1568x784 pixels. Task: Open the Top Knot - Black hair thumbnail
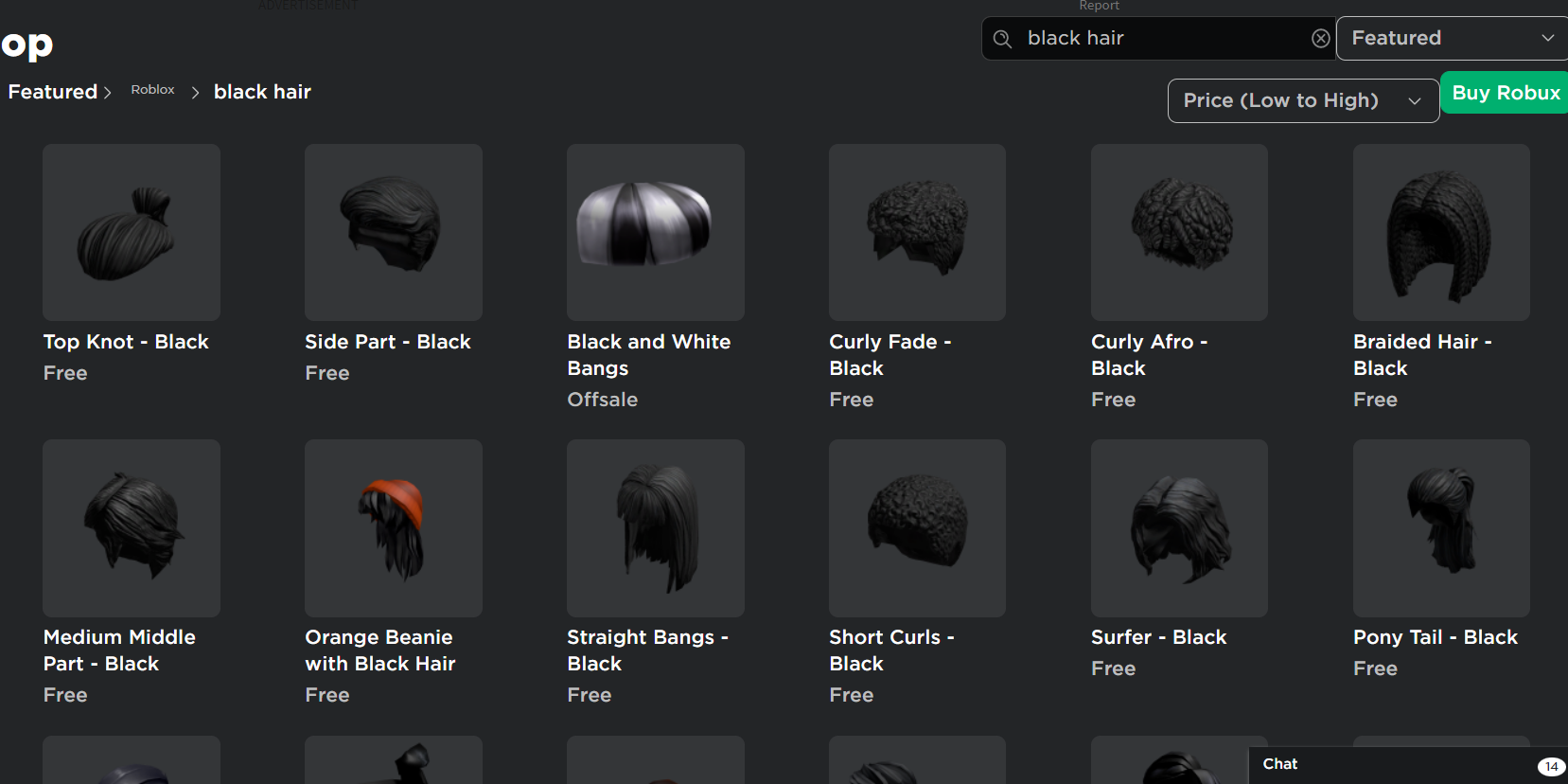[x=132, y=233]
